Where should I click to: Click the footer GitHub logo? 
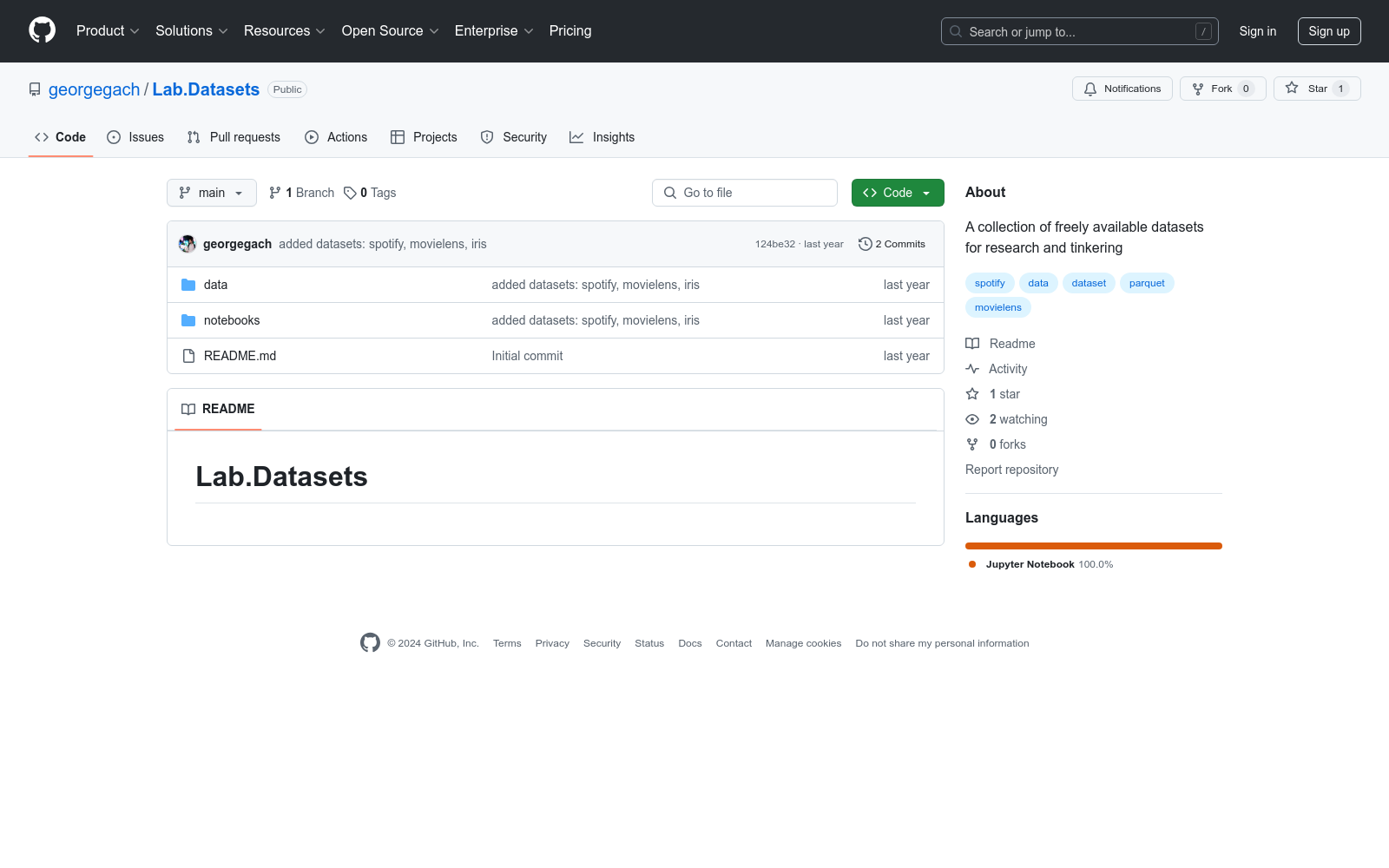click(x=370, y=643)
